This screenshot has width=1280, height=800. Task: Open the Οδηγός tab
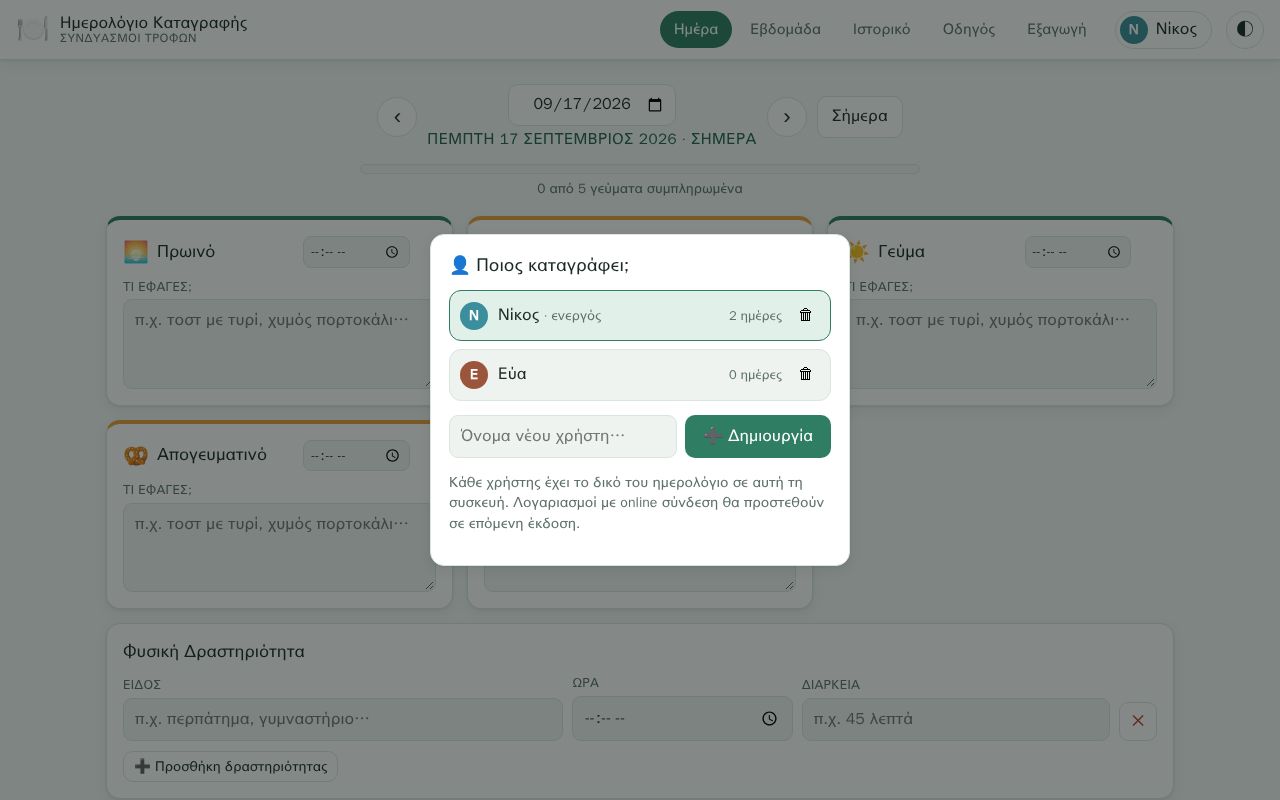click(x=969, y=29)
